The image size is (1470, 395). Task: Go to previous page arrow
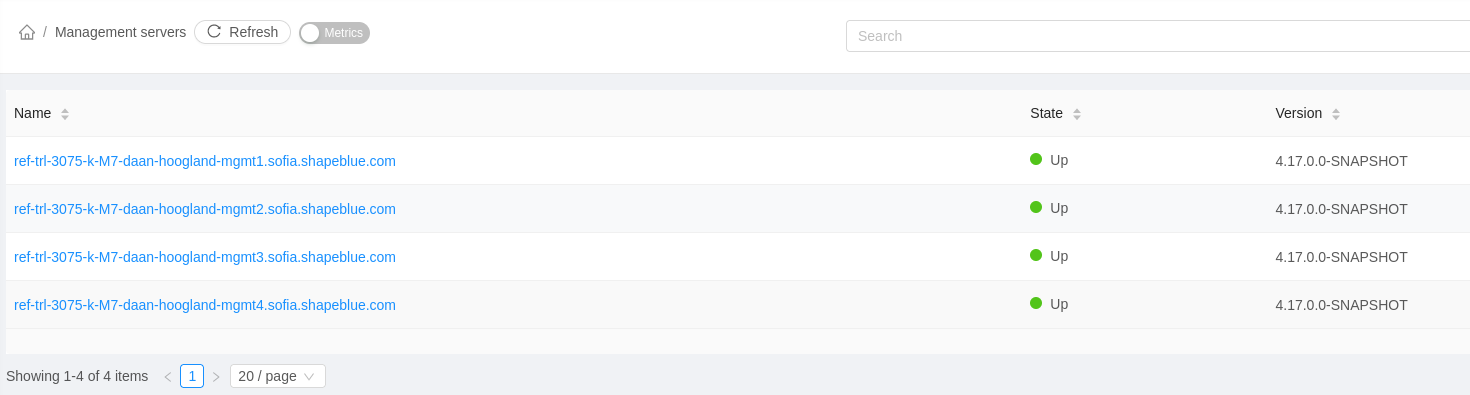[168, 377]
